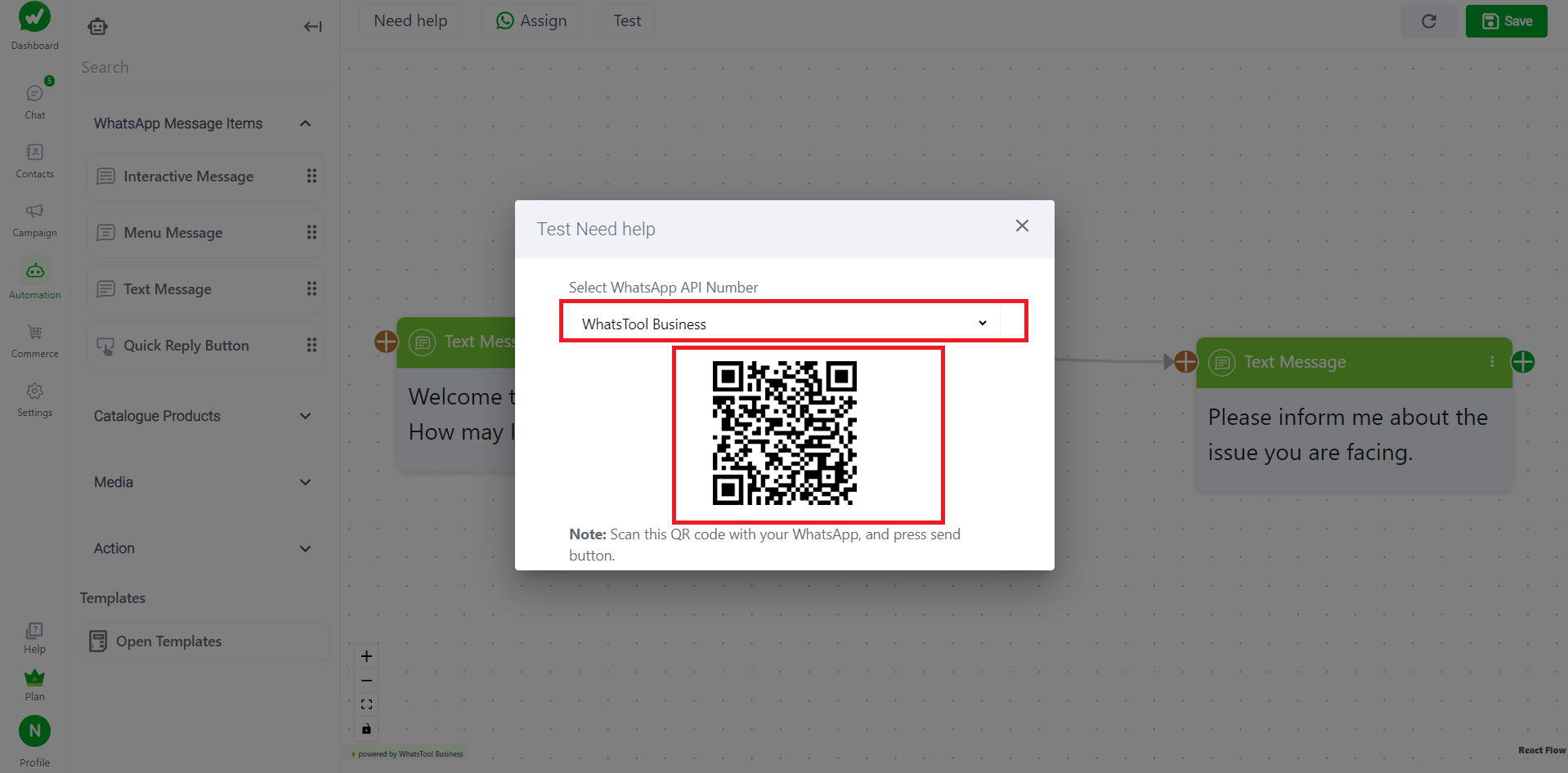Viewport: 1568px width, 773px height.
Task: Fit view on the flow canvas
Action: click(x=366, y=704)
